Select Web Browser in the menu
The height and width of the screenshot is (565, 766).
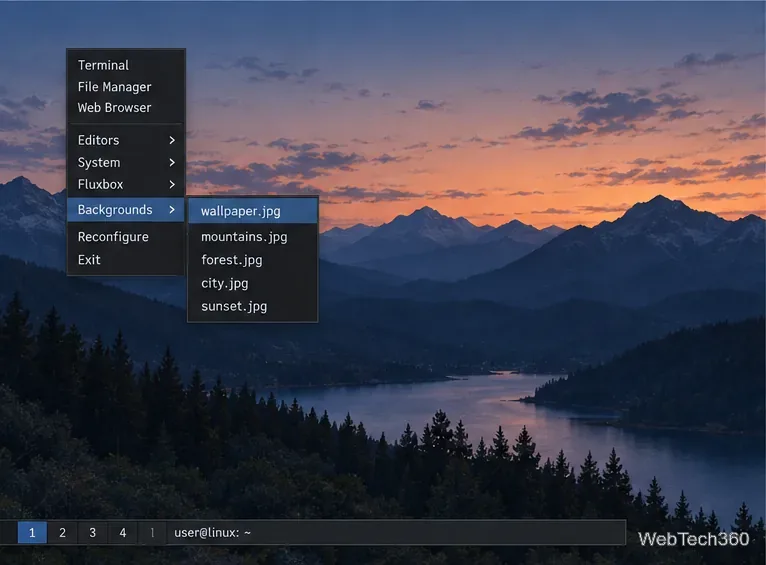coord(126,107)
